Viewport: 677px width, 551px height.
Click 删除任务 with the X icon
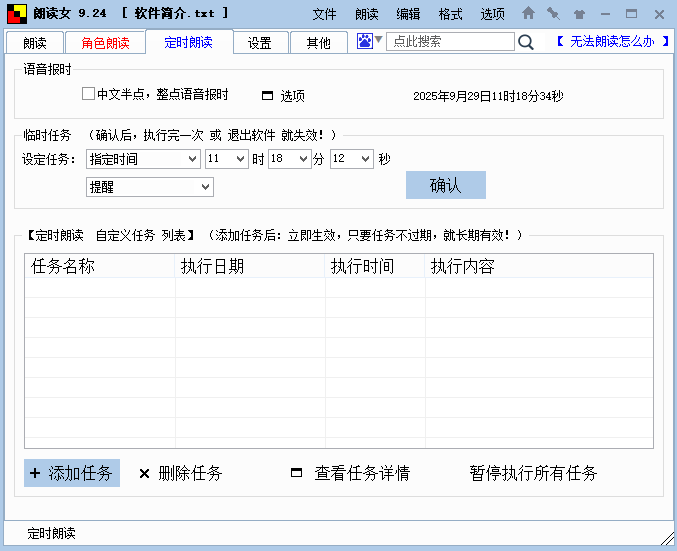click(x=181, y=473)
